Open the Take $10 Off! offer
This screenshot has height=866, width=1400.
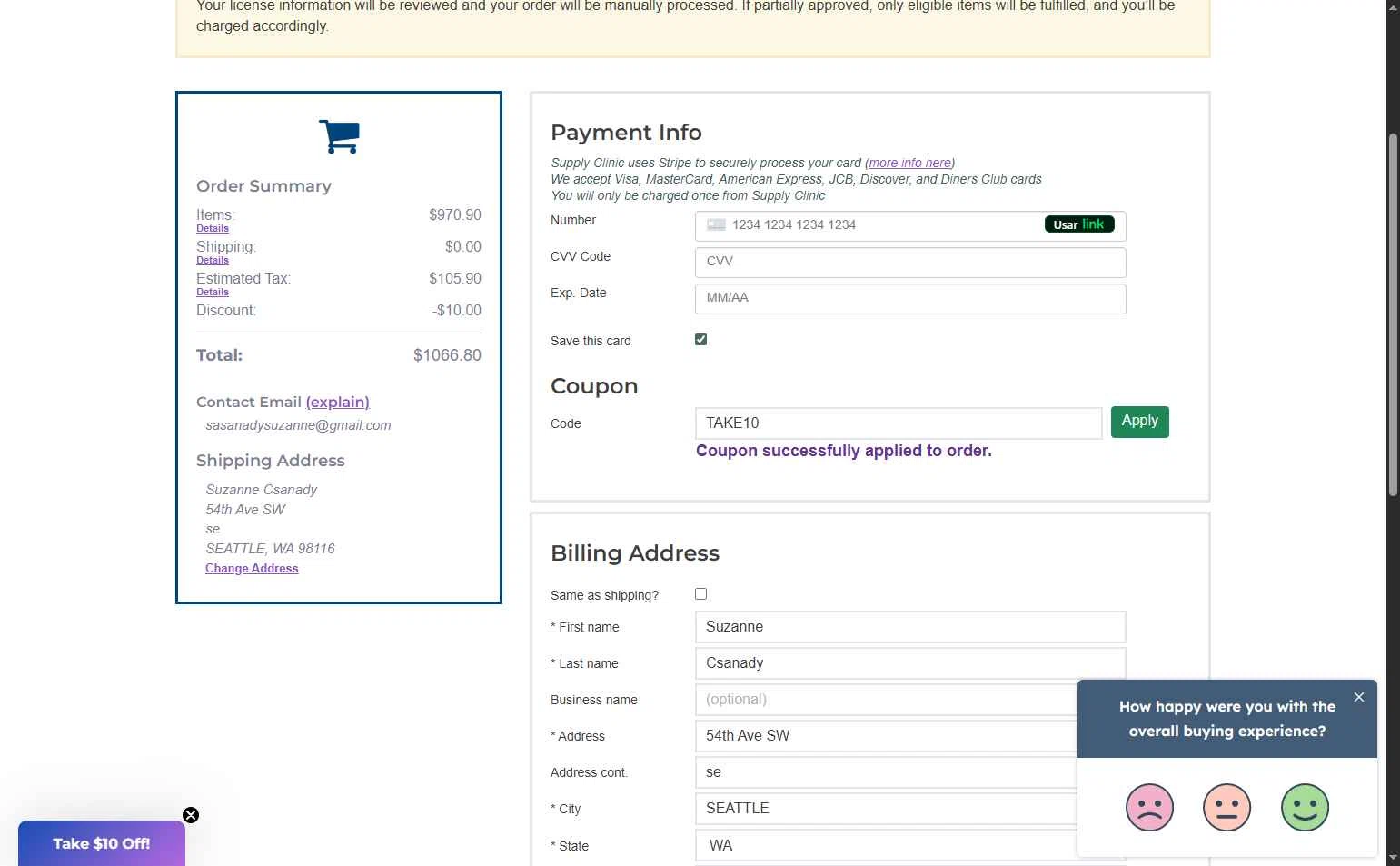pyautogui.click(x=102, y=843)
